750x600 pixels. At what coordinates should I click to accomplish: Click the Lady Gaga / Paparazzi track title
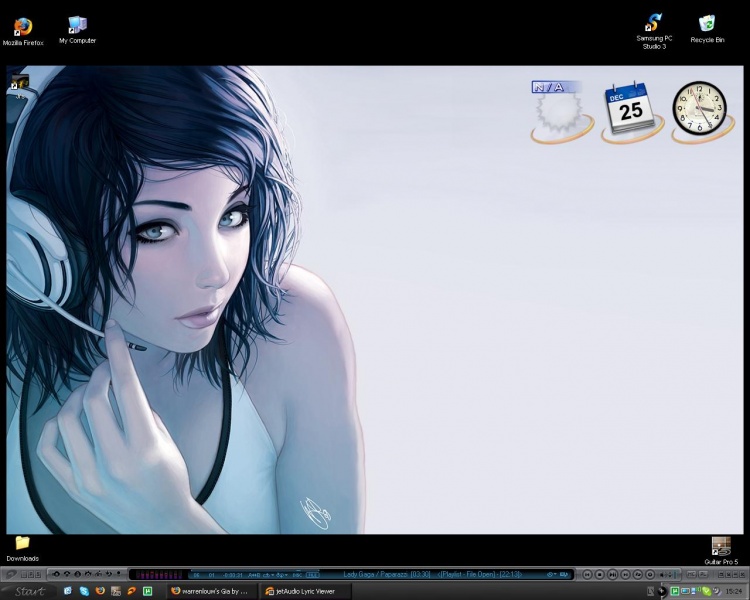click(375, 574)
